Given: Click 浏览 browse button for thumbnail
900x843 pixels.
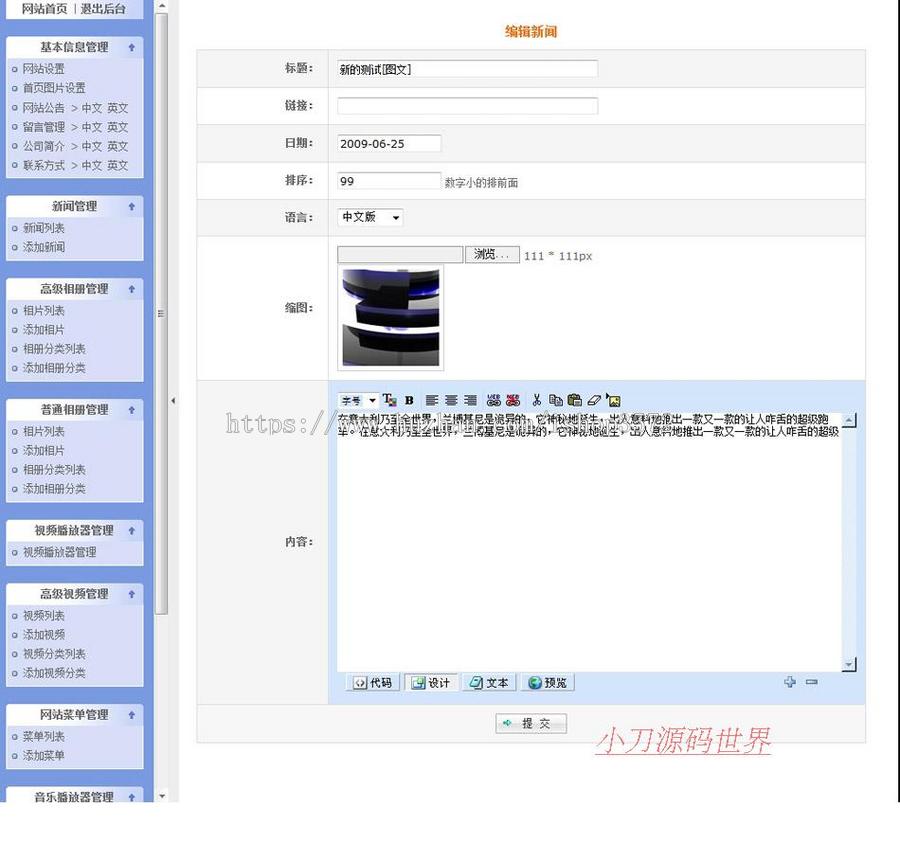Looking at the screenshot, I should click(492, 254).
